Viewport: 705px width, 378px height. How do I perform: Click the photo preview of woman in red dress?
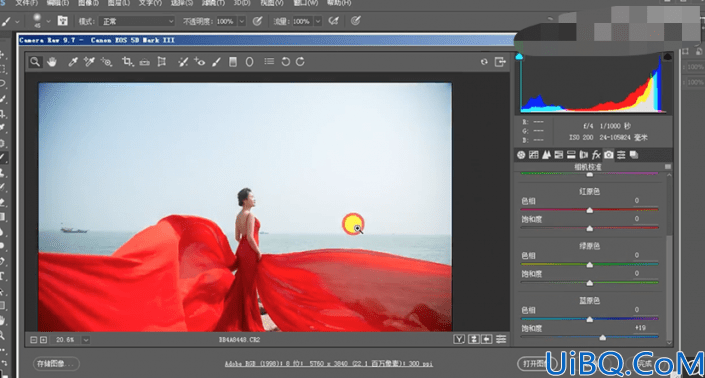[245, 207]
